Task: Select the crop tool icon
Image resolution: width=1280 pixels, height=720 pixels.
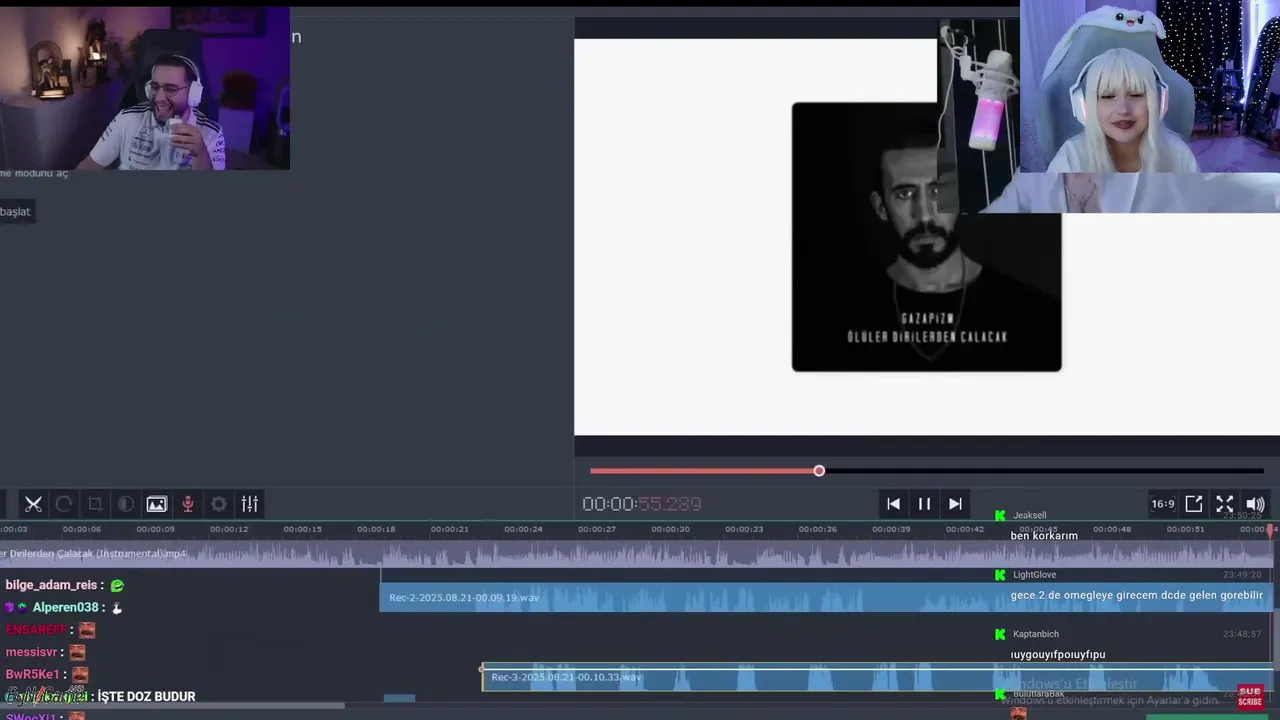Action: pos(95,504)
